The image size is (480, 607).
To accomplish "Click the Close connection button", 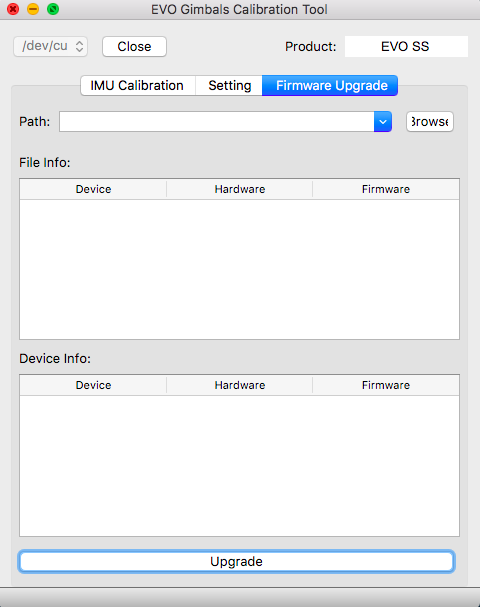I will point(134,46).
